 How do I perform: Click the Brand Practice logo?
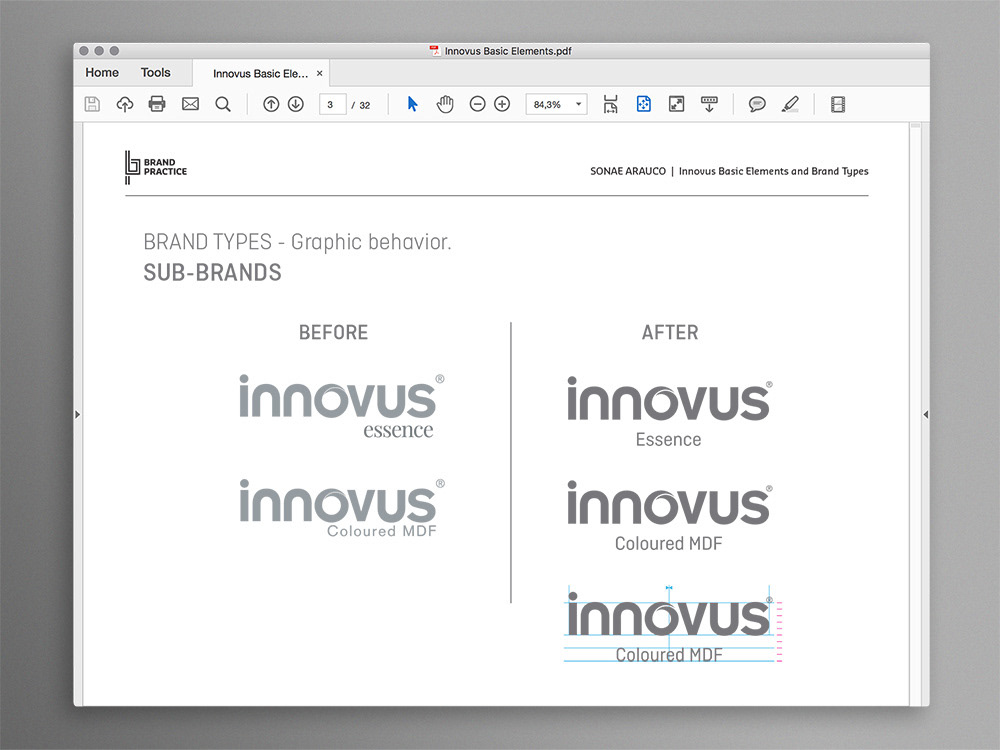156,168
